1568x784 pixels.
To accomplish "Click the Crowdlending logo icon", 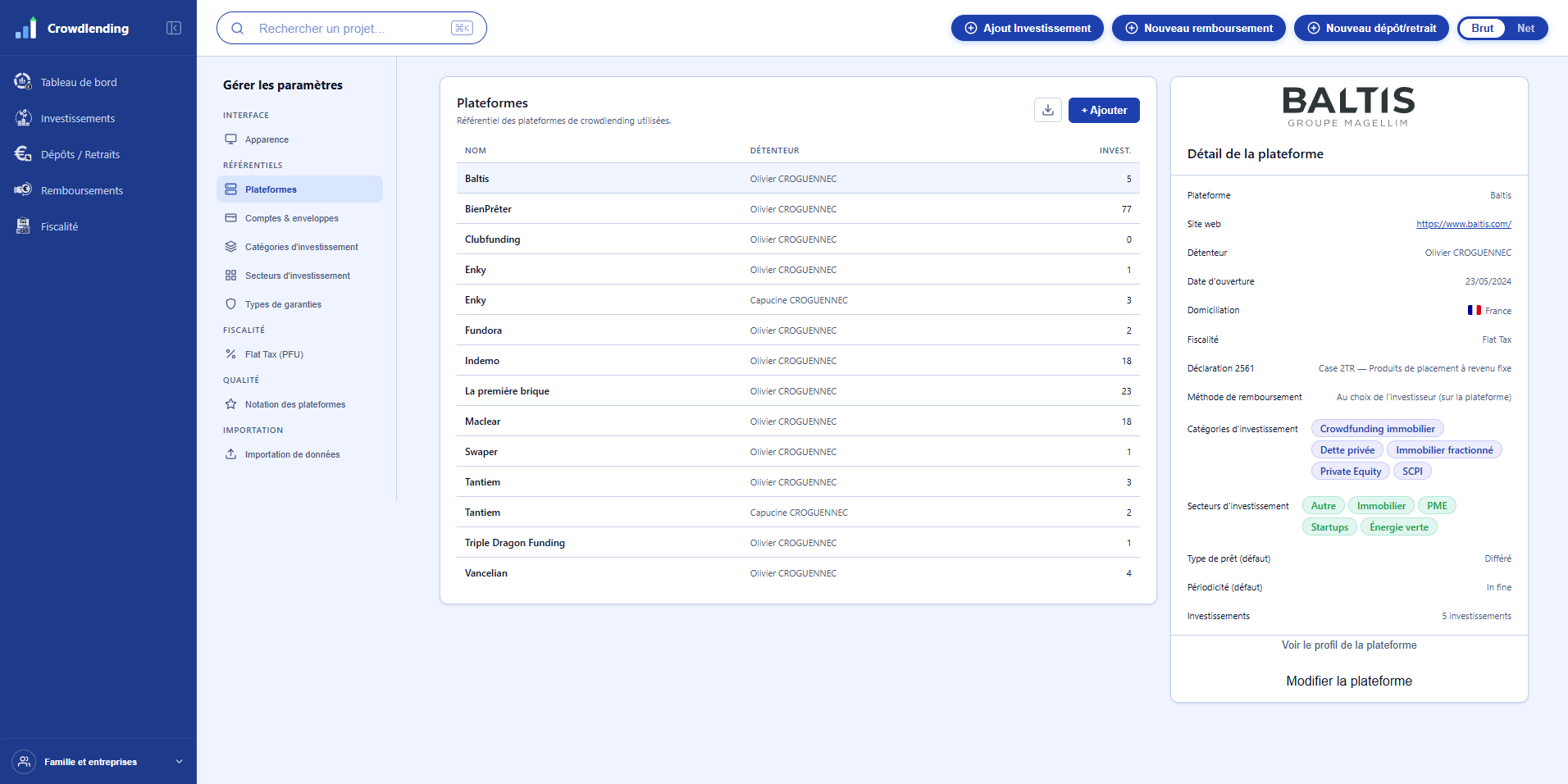I will pos(25,28).
